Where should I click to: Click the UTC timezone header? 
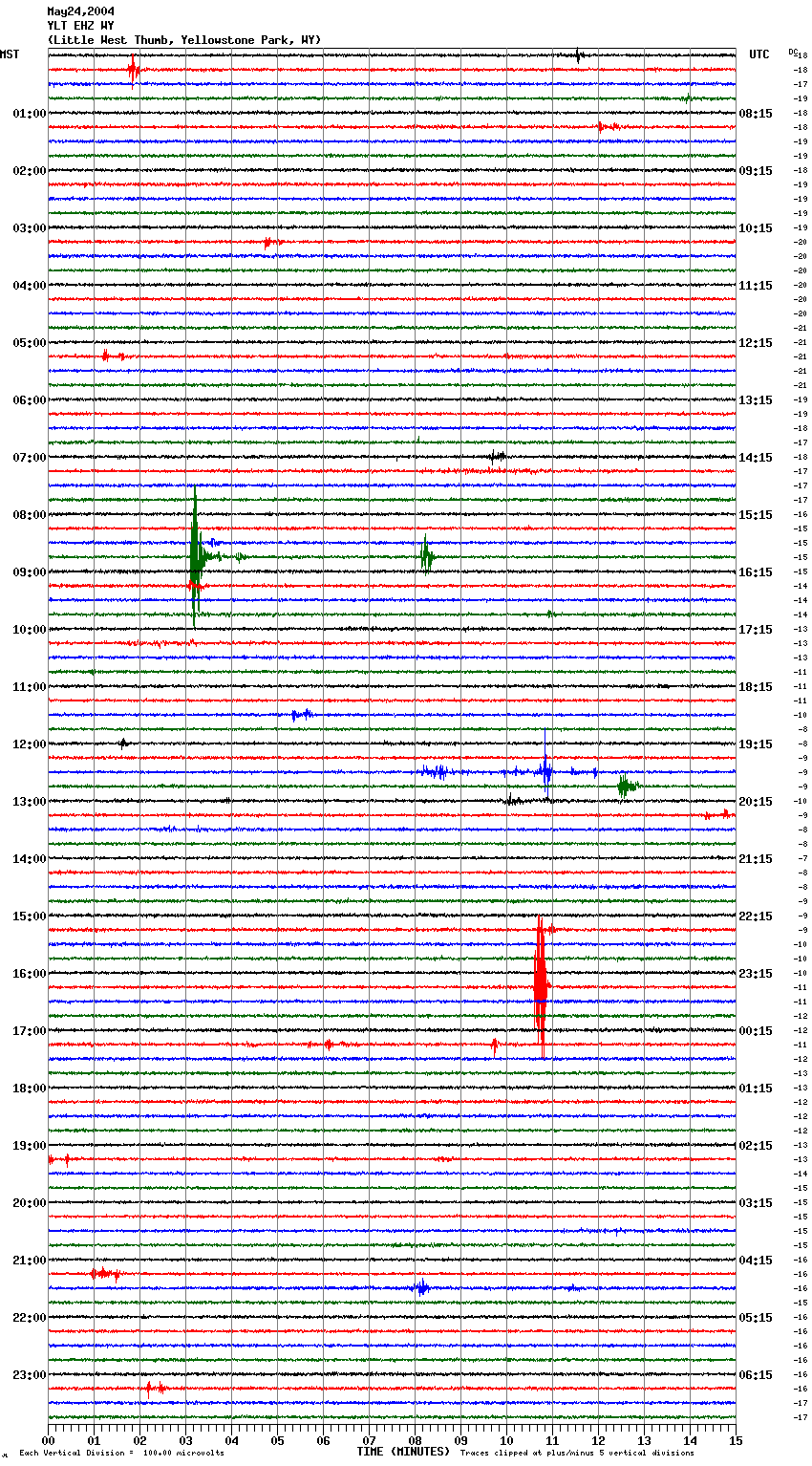[759, 54]
